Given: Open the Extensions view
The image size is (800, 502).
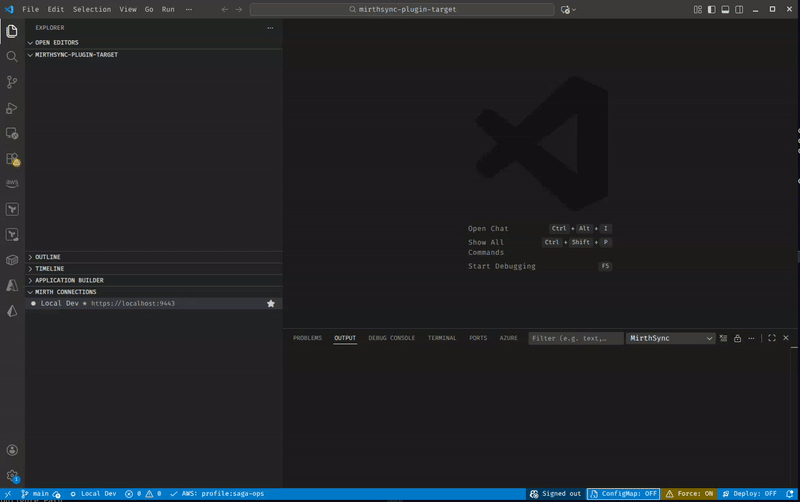Looking at the screenshot, I should (12, 159).
